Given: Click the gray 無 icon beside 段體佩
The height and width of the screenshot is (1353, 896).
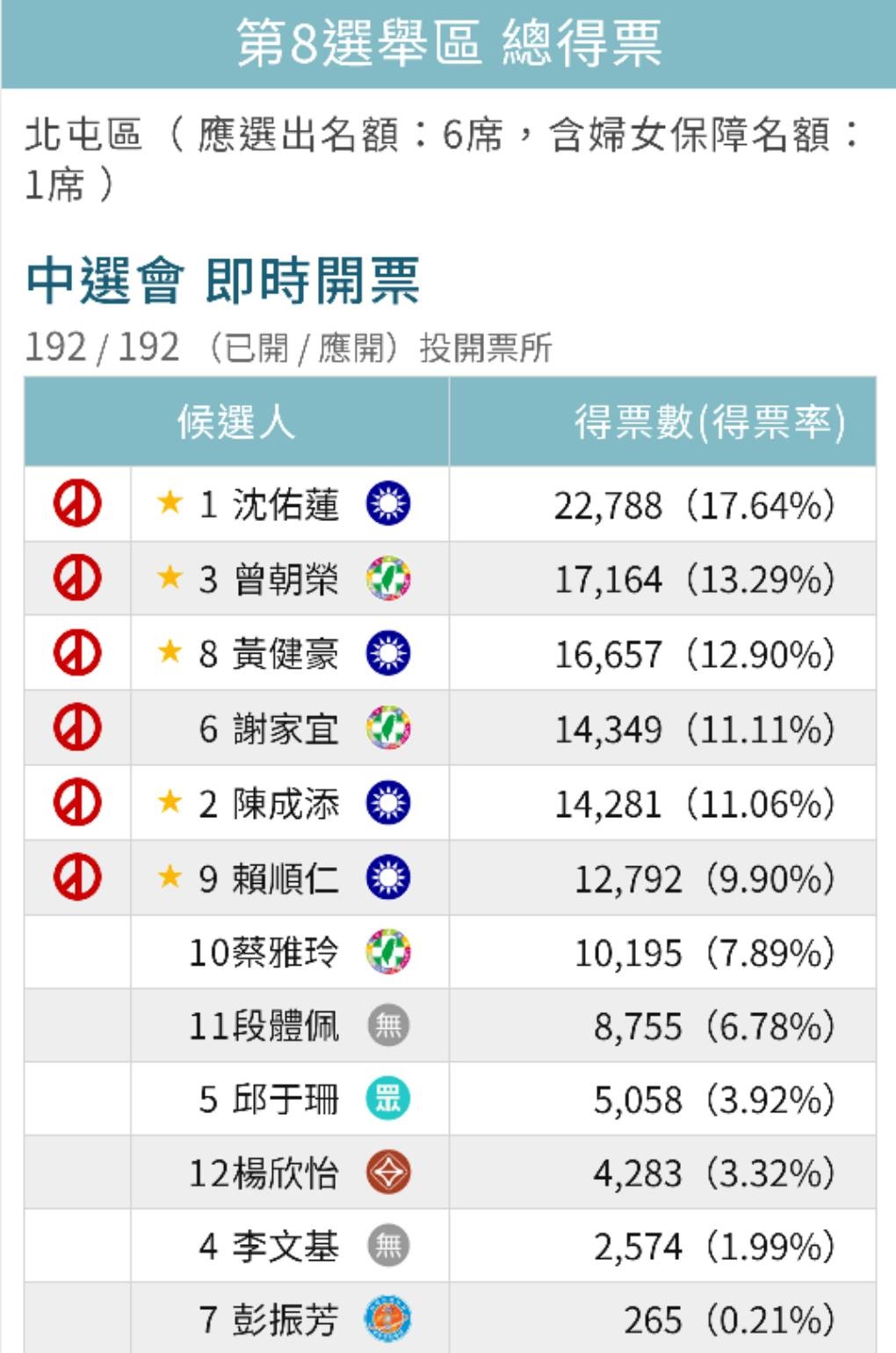Looking at the screenshot, I should (x=388, y=1025).
